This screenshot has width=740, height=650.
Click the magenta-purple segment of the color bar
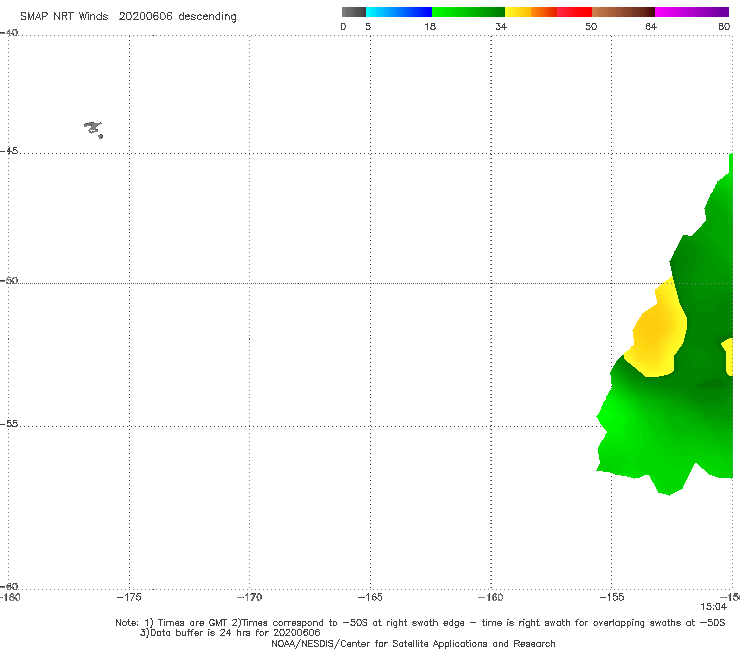[x=692, y=12]
